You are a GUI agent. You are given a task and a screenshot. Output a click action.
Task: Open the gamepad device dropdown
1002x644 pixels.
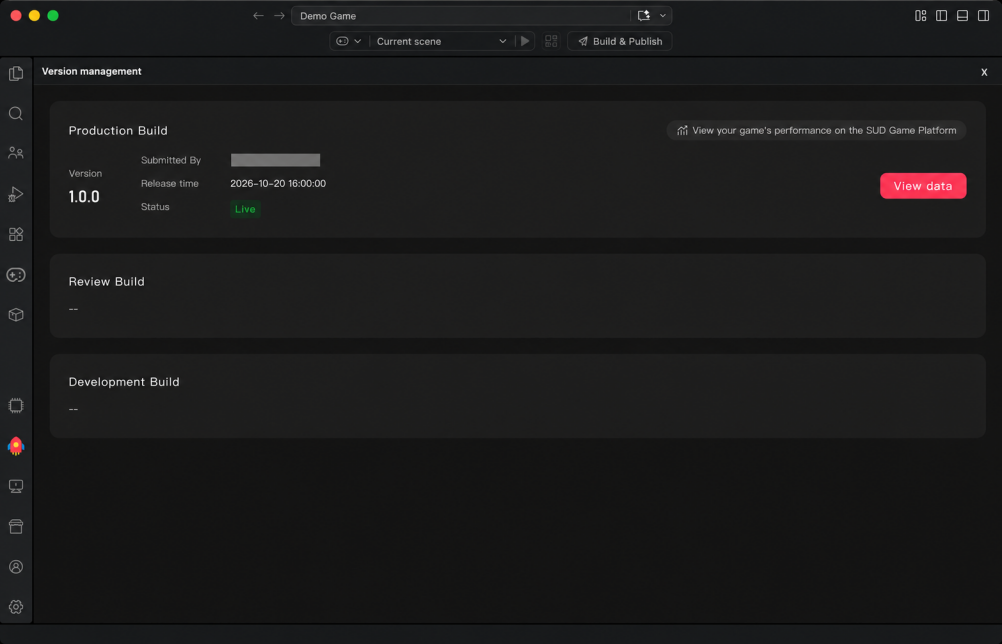click(x=349, y=41)
